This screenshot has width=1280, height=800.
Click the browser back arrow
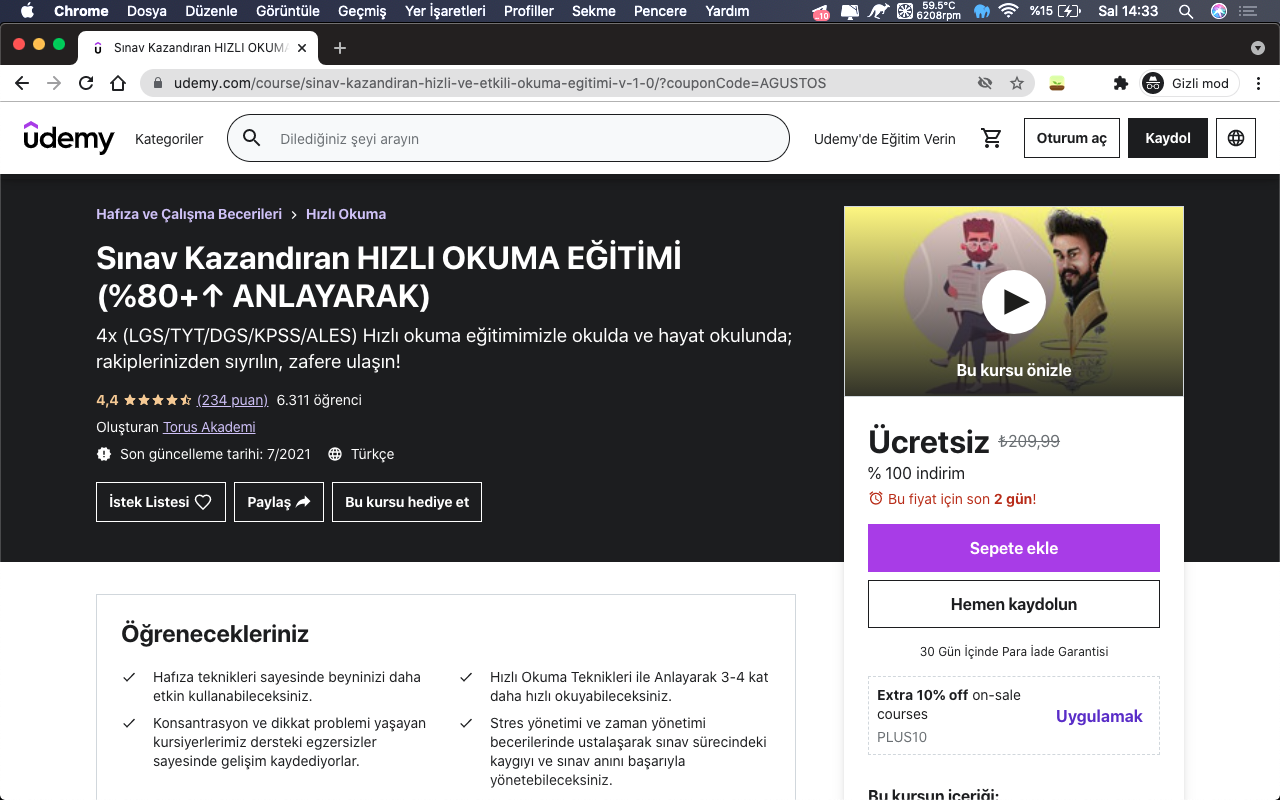(22, 83)
